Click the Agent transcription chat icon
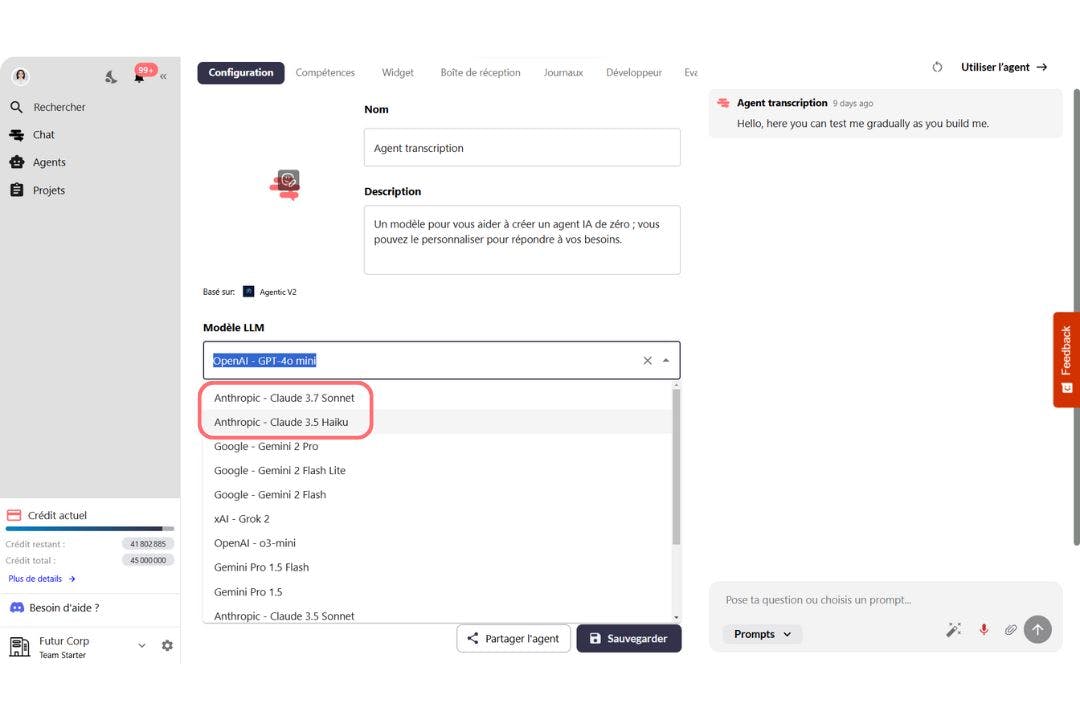The image size is (1080, 720). [723, 103]
